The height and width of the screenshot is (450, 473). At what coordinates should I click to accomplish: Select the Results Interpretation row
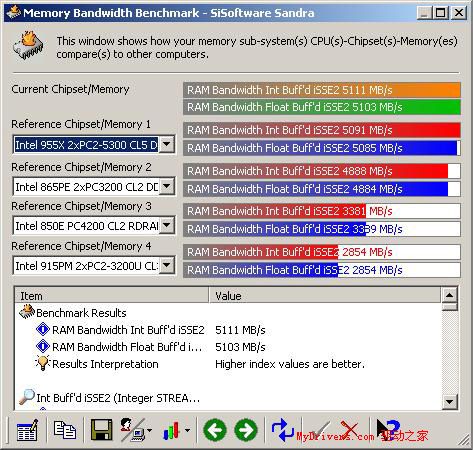click(x=227, y=364)
